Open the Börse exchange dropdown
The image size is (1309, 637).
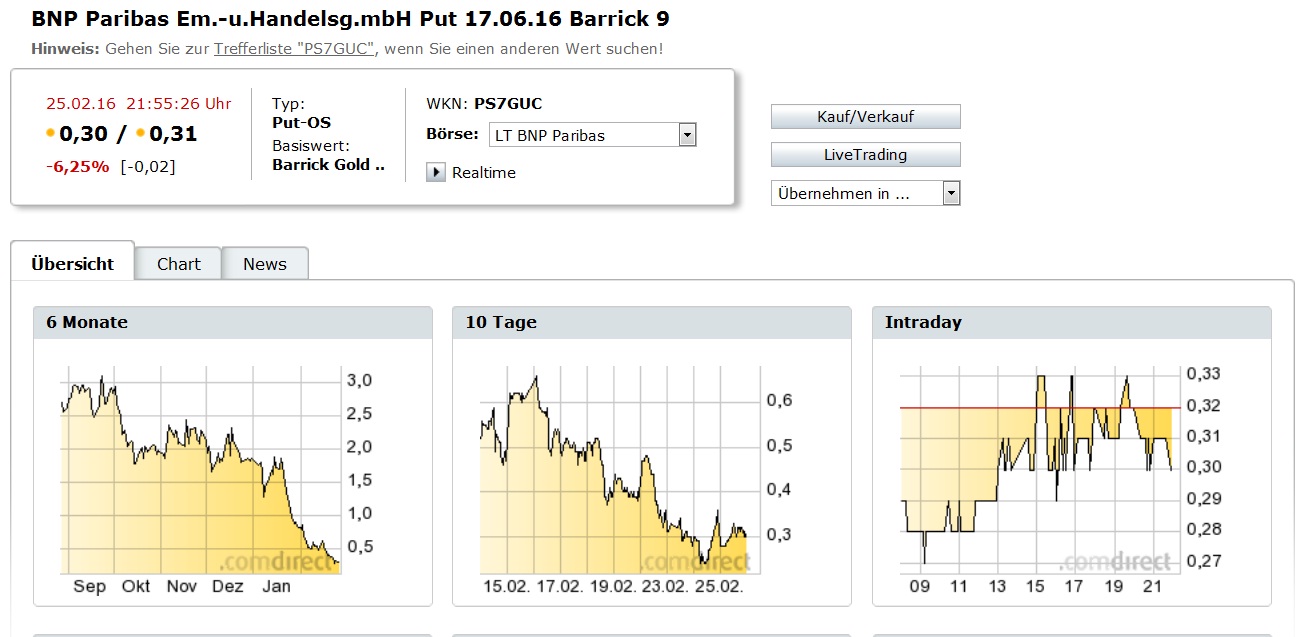coord(686,135)
